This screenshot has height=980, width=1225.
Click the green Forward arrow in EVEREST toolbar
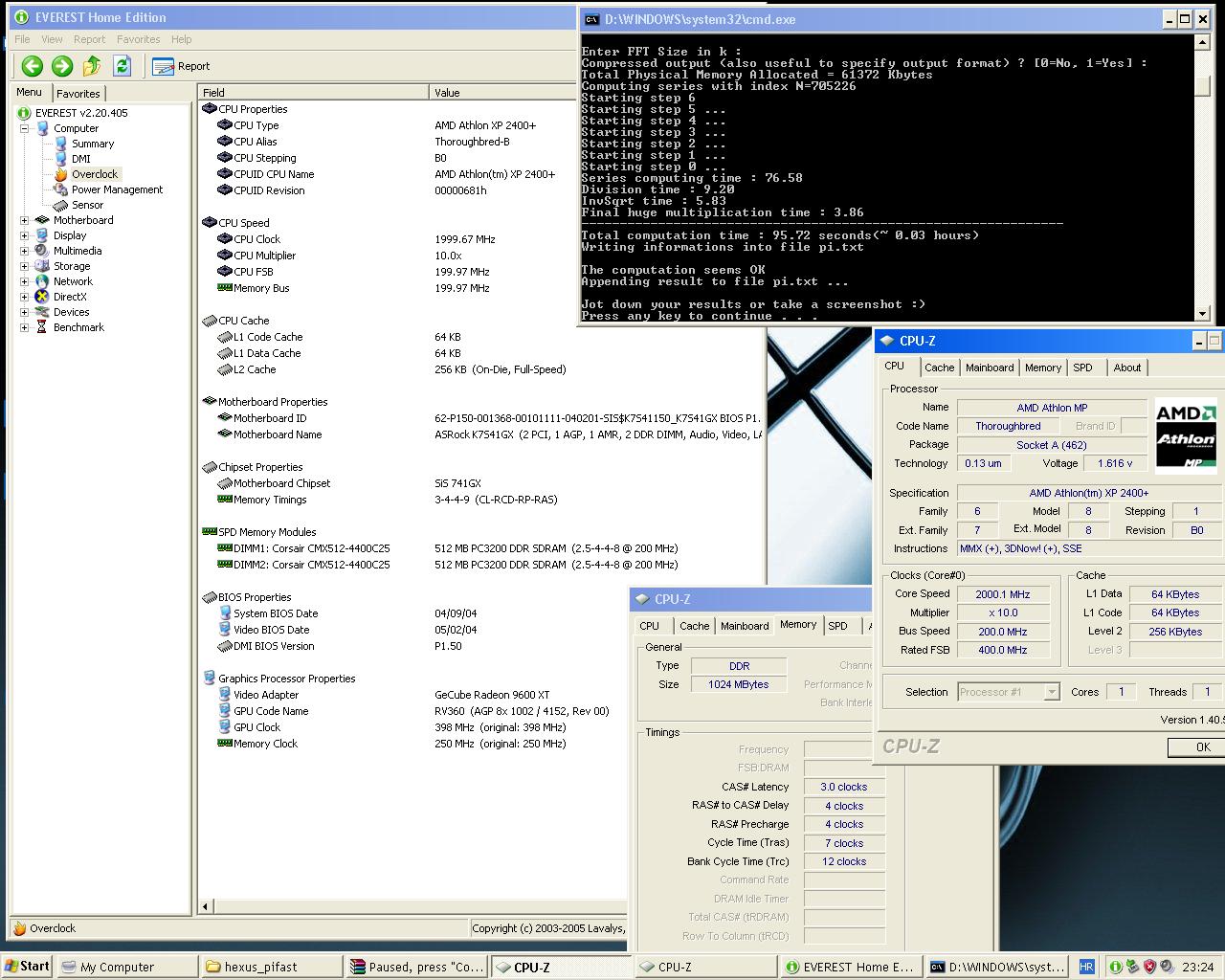click(62, 66)
